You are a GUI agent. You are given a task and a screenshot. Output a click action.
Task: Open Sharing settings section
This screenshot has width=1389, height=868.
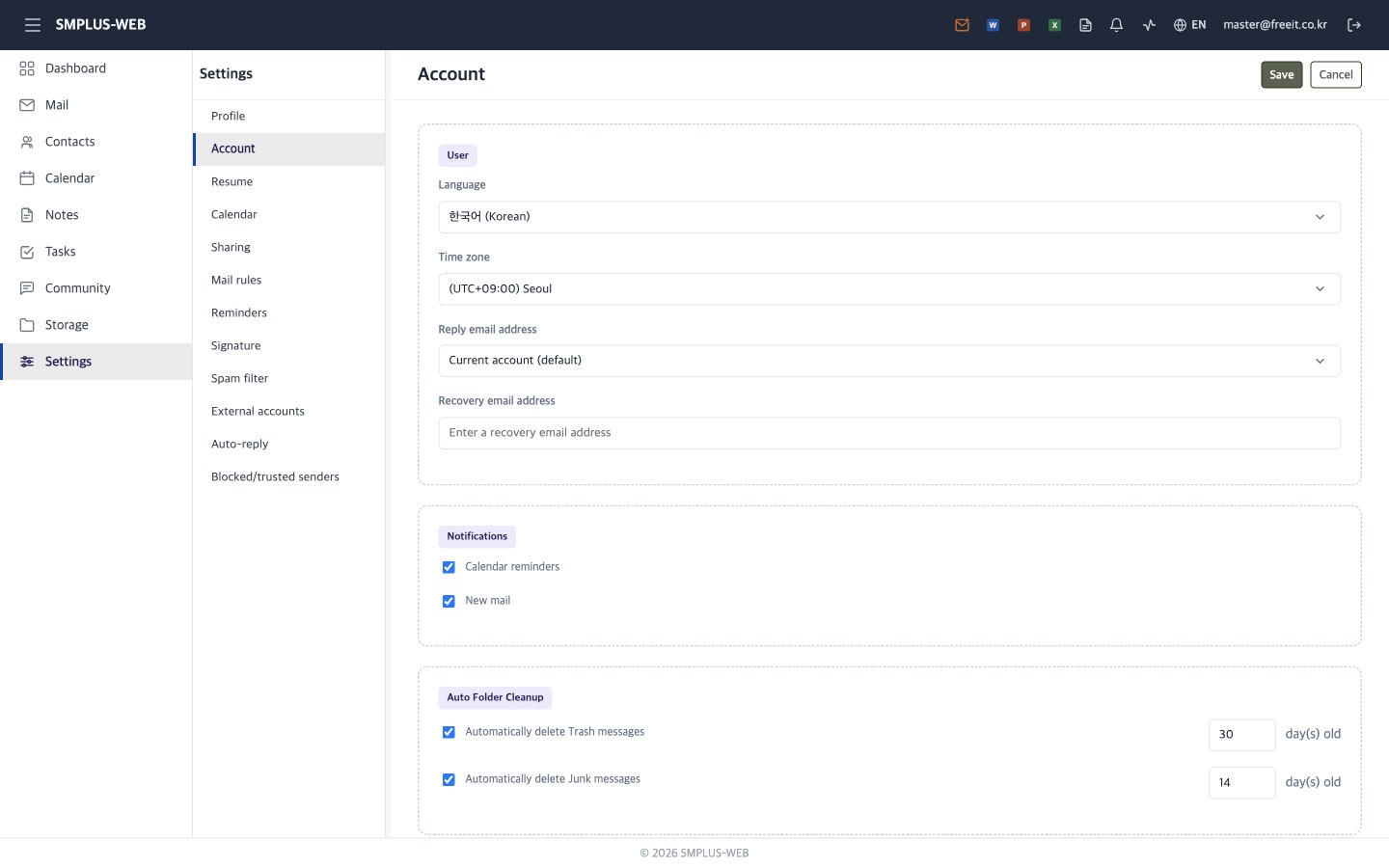click(289, 247)
